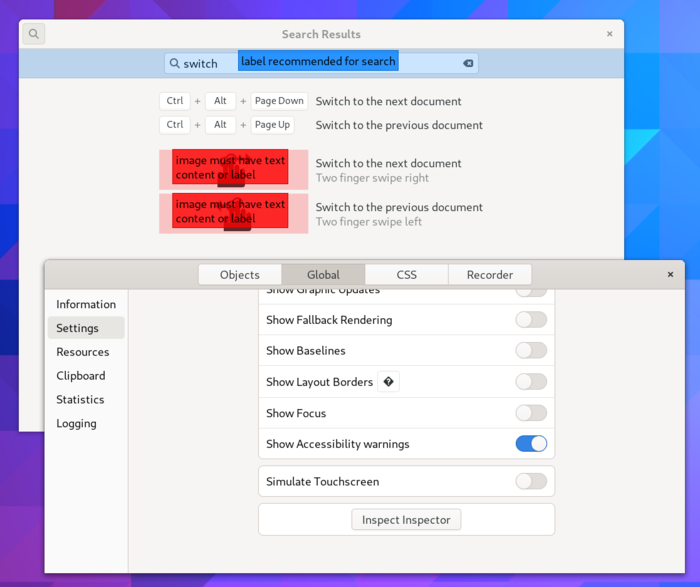Enable the Show Focus switch
Viewport: 700px width, 587px height.
(x=531, y=413)
